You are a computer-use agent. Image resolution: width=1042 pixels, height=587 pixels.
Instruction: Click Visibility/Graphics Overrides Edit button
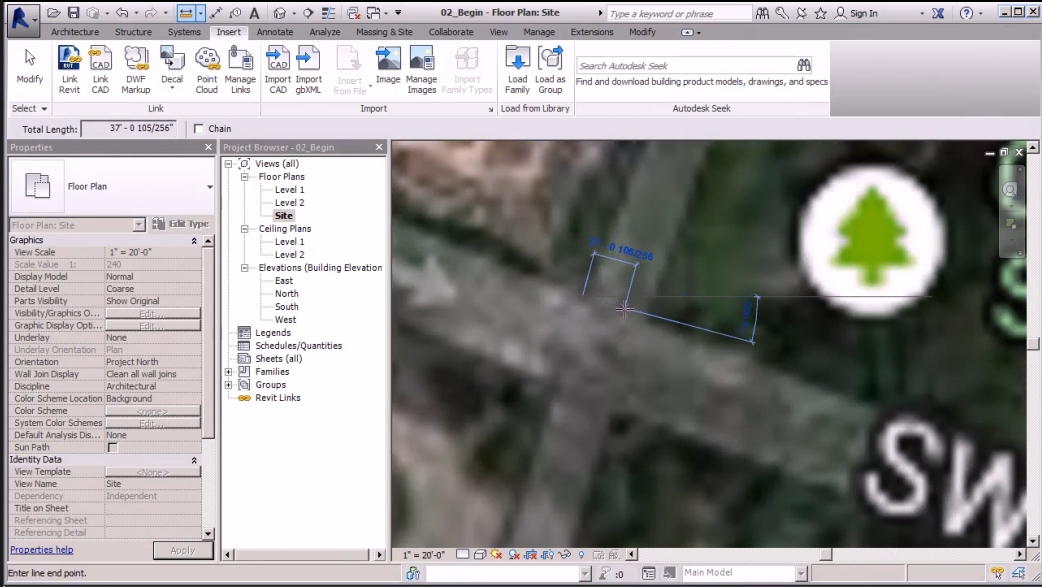coord(153,313)
